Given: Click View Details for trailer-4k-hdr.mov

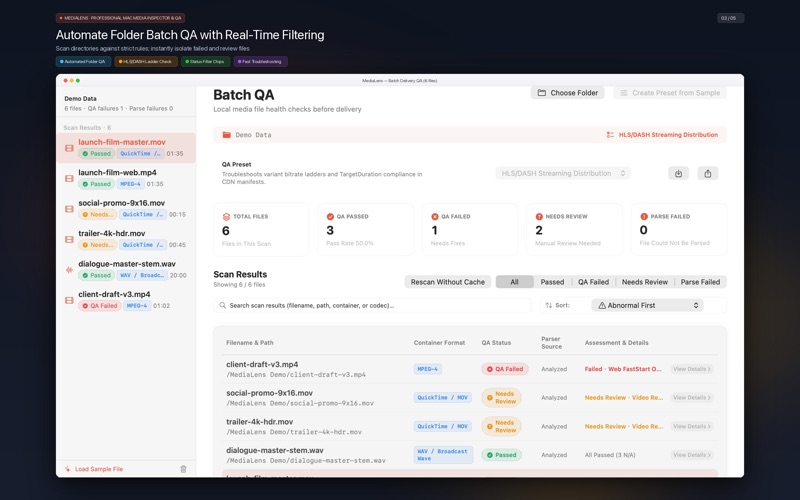Looking at the screenshot, I should point(692,426).
